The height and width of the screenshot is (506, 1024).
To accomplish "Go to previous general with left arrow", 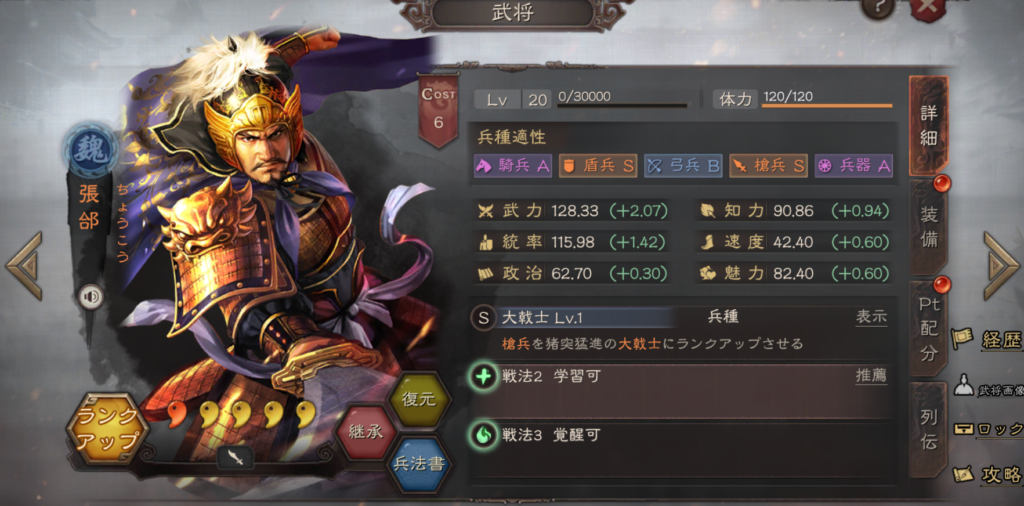I will pos(24,266).
